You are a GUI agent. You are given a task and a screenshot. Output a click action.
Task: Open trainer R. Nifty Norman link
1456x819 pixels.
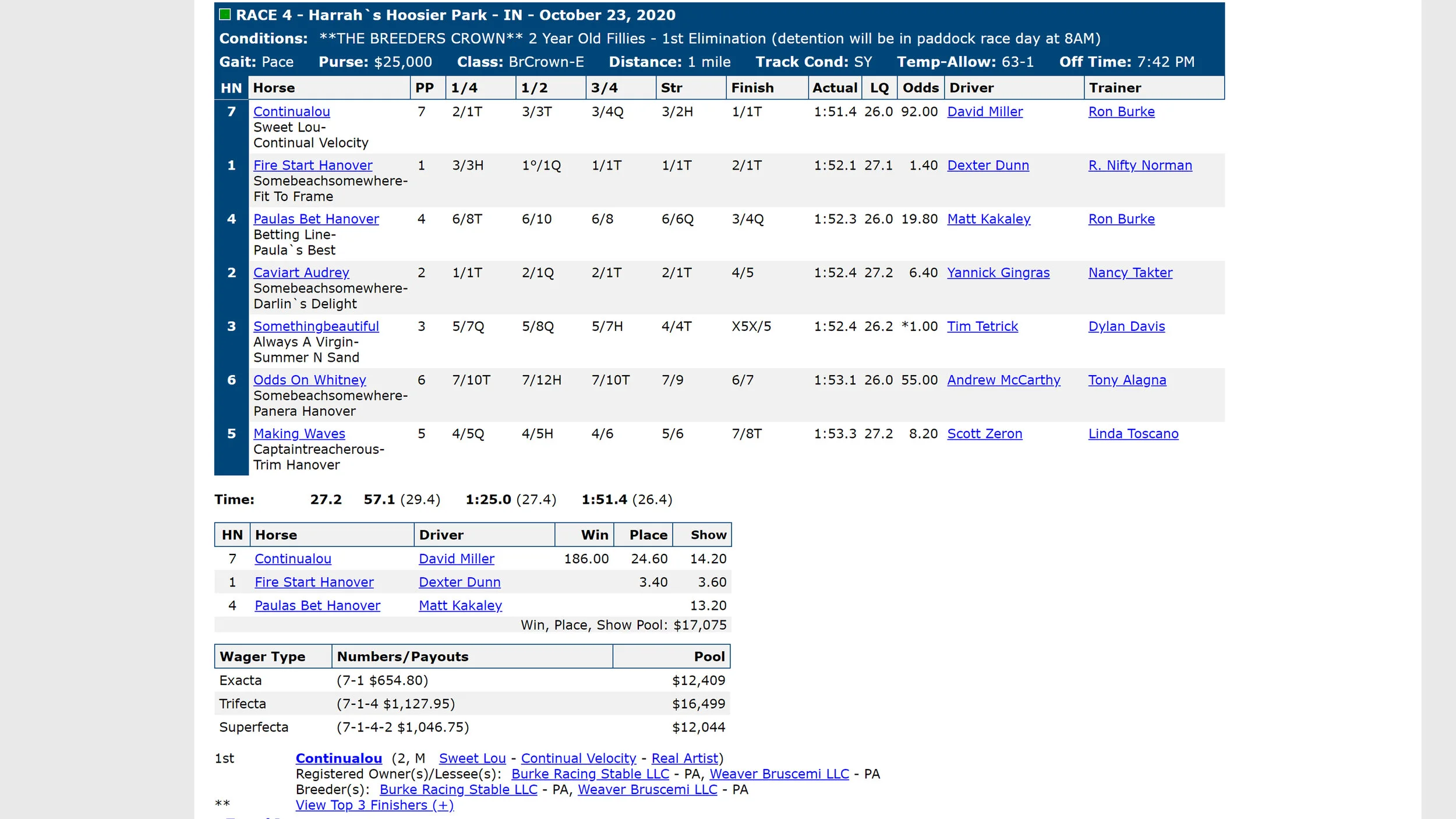pyautogui.click(x=1140, y=165)
